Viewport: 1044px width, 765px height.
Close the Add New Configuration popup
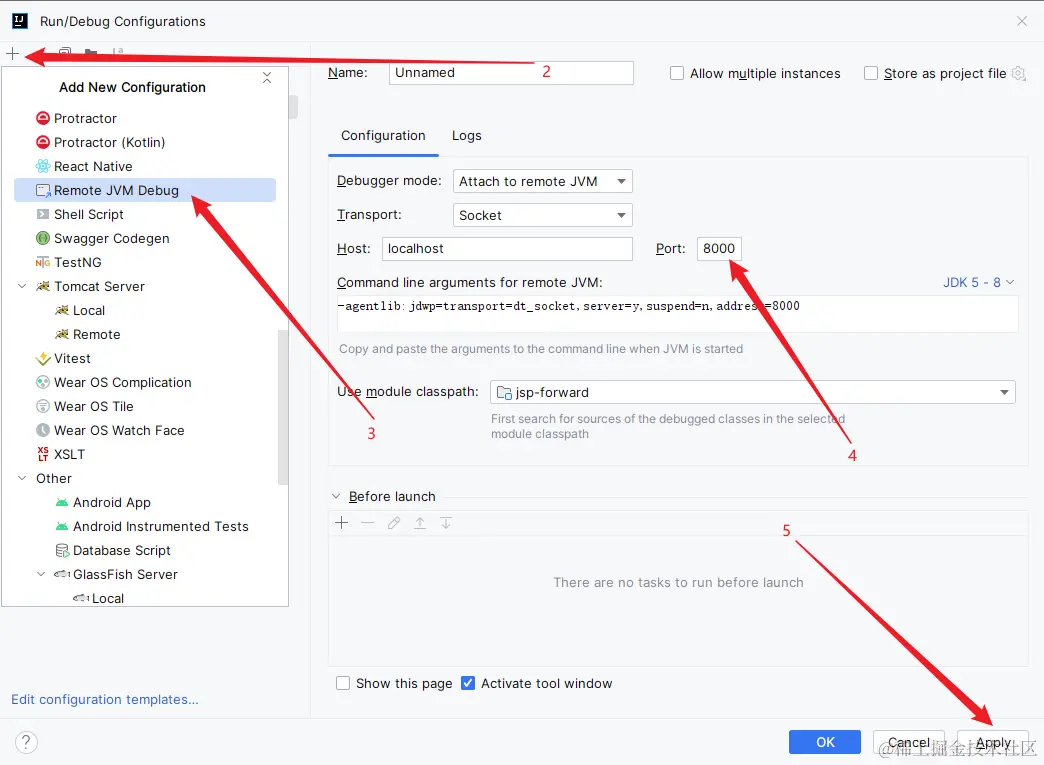(x=267, y=78)
